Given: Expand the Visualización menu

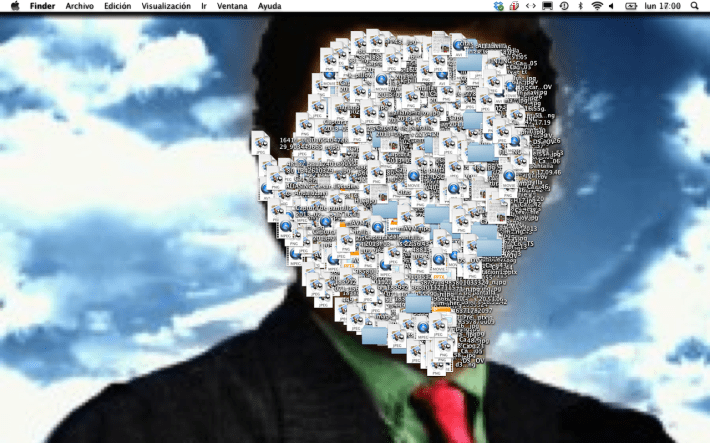Looking at the screenshot, I should [x=166, y=6].
